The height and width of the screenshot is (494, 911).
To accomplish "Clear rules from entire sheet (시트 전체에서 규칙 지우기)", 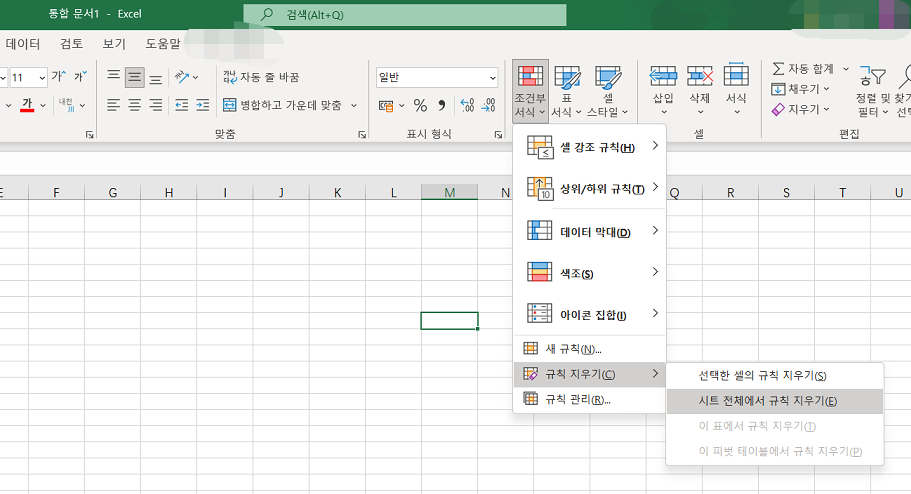I will pos(774,401).
